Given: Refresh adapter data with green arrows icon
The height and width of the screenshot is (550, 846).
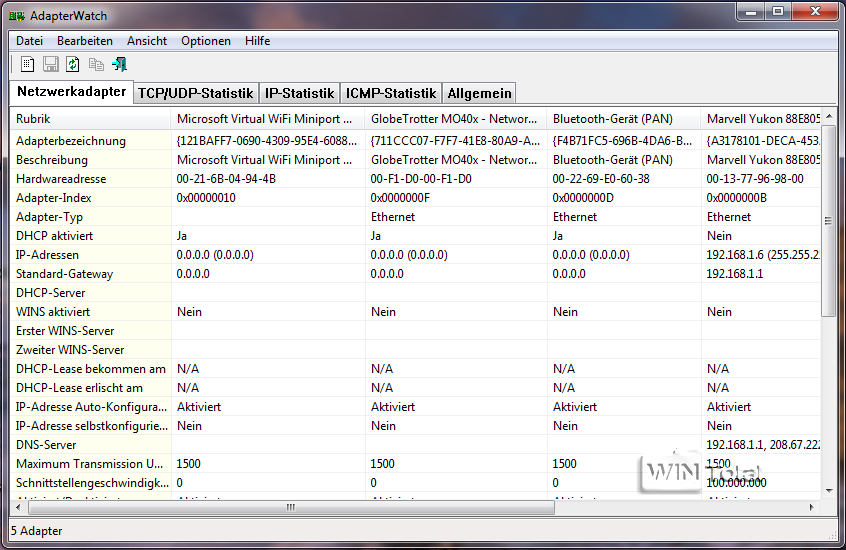Looking at the screenshot, I should tap(73, 65).
